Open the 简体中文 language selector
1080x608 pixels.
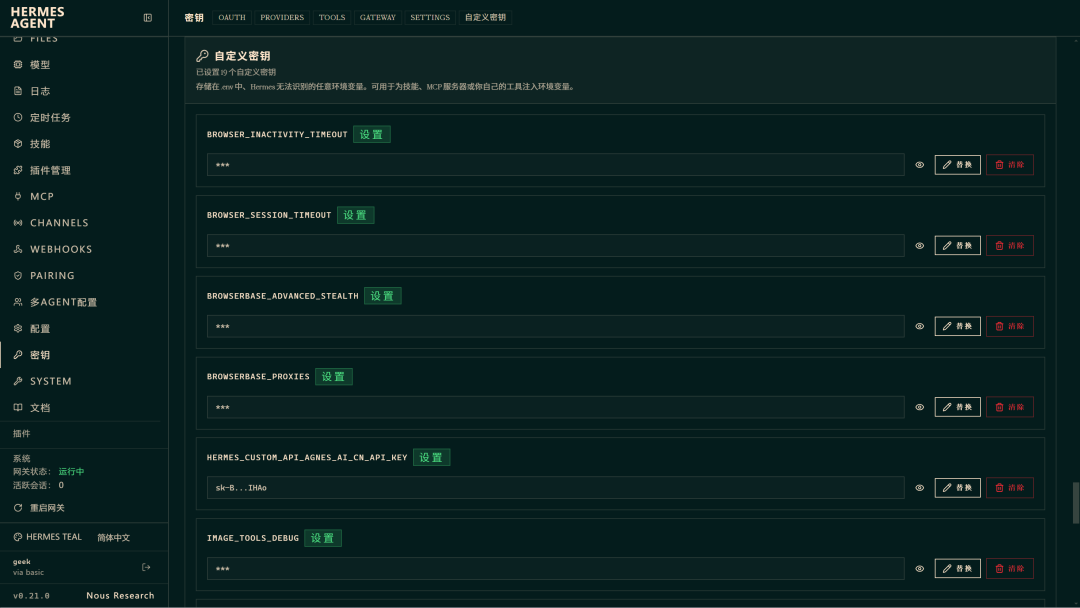pyautogui.click(x=114, y=538)
